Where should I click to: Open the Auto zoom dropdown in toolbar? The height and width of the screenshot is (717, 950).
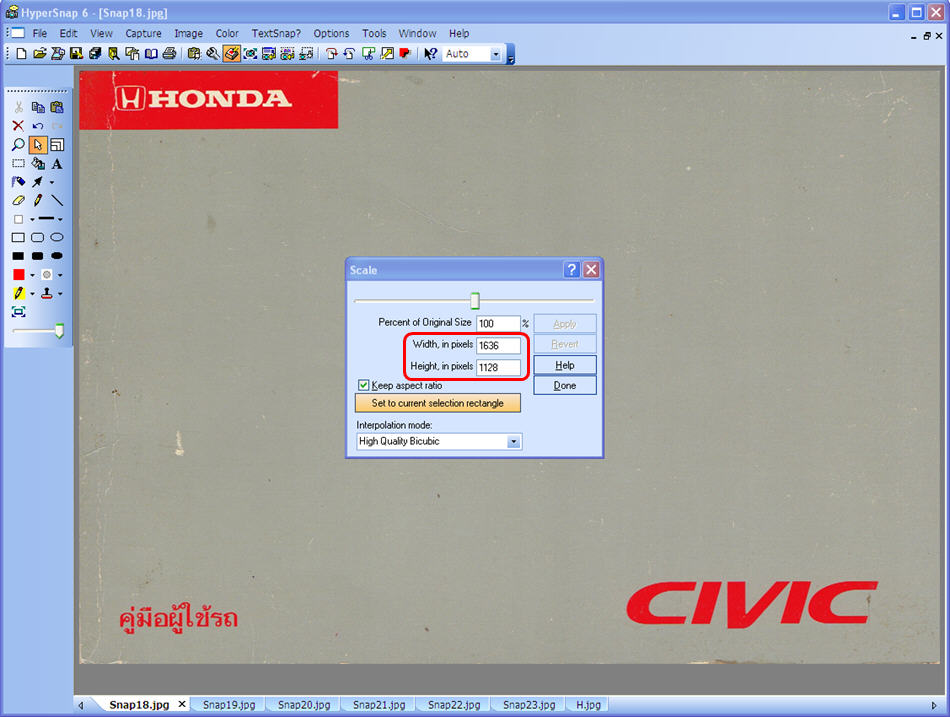click(496, 54)
